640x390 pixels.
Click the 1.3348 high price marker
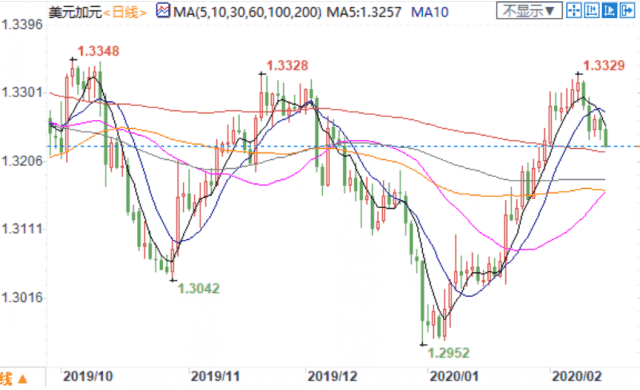(98, 51)
